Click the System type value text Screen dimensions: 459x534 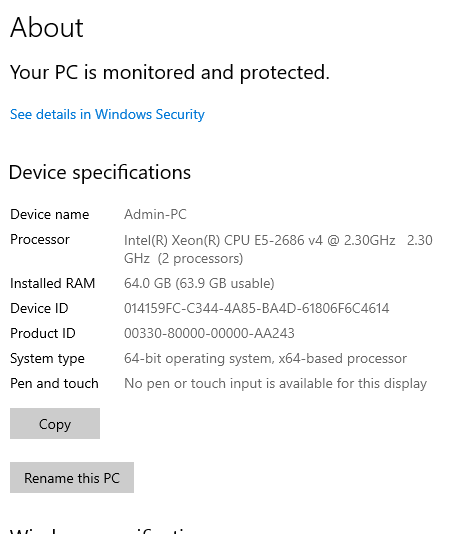click(x=265, y=358)
